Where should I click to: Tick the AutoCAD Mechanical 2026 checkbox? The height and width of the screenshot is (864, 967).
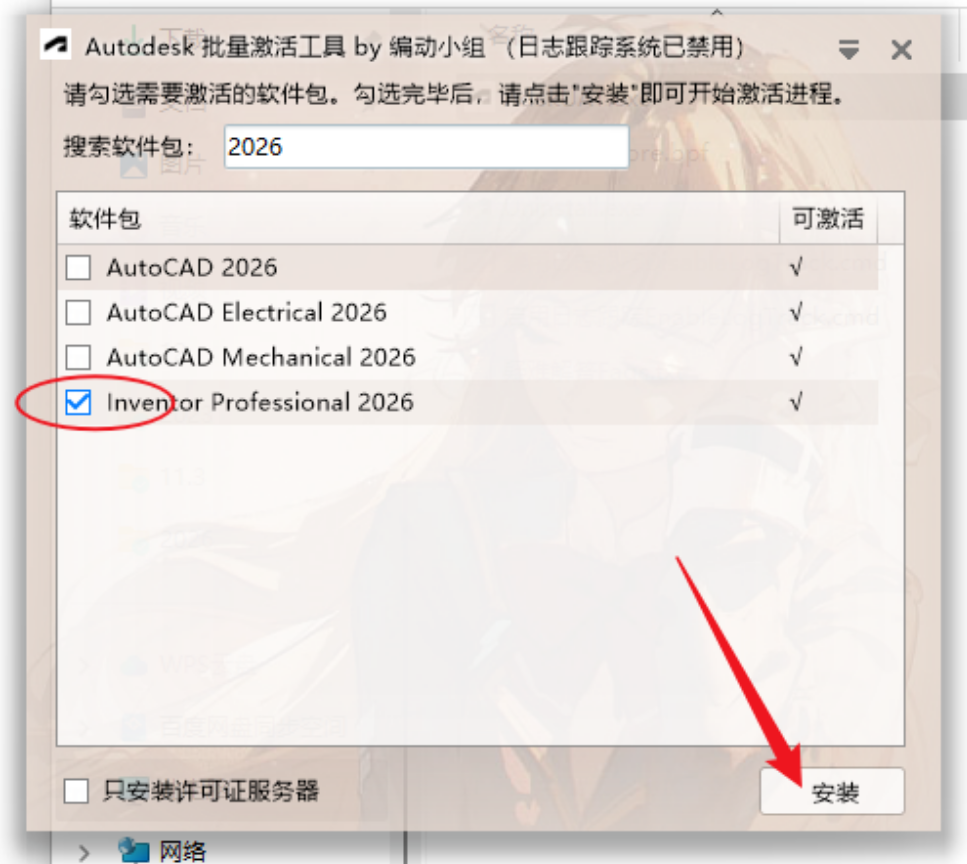click(78, 357)
